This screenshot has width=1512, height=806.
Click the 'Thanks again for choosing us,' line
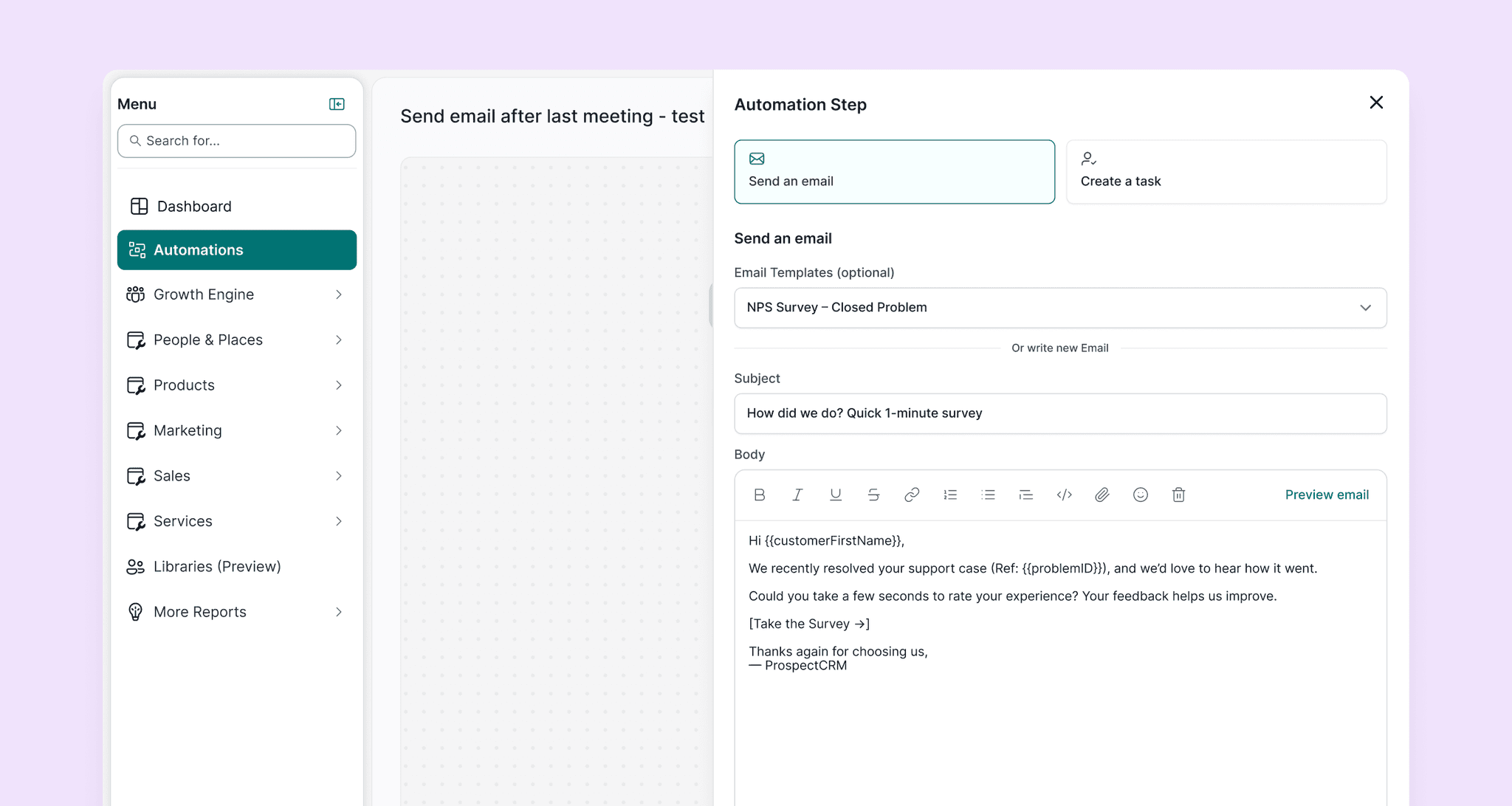[838, 652]
